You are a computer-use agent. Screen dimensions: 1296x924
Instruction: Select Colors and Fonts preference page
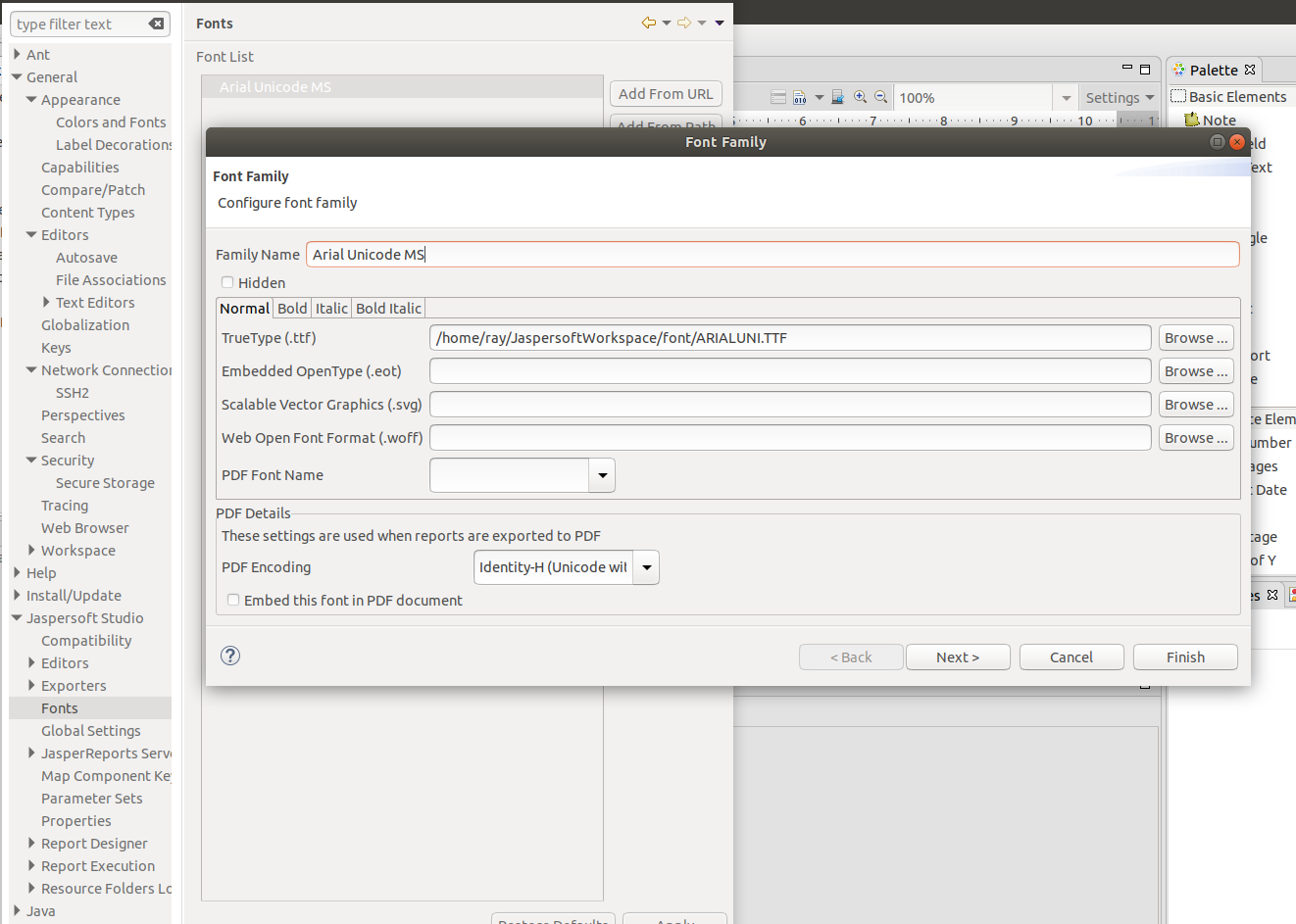(111, 122)
